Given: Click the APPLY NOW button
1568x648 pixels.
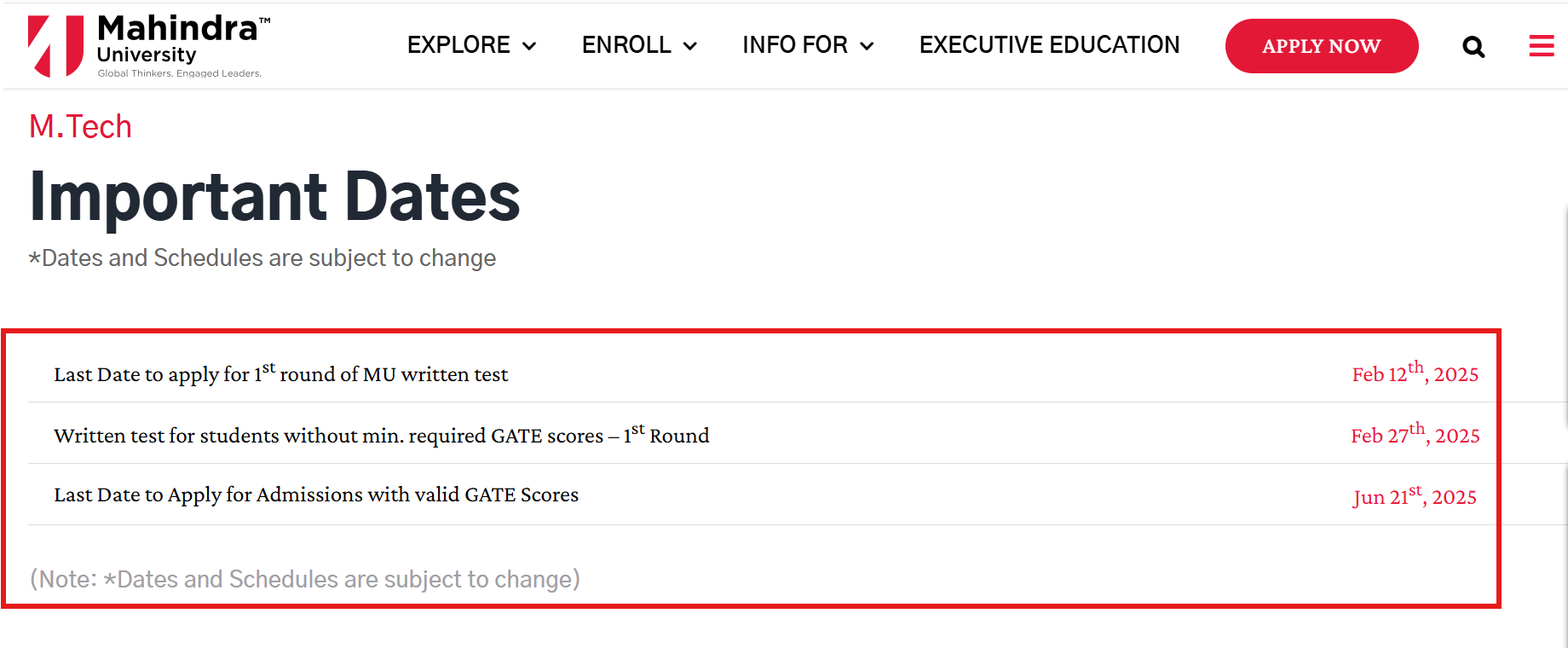Looking at the screenshot, I should [1322, 46].
